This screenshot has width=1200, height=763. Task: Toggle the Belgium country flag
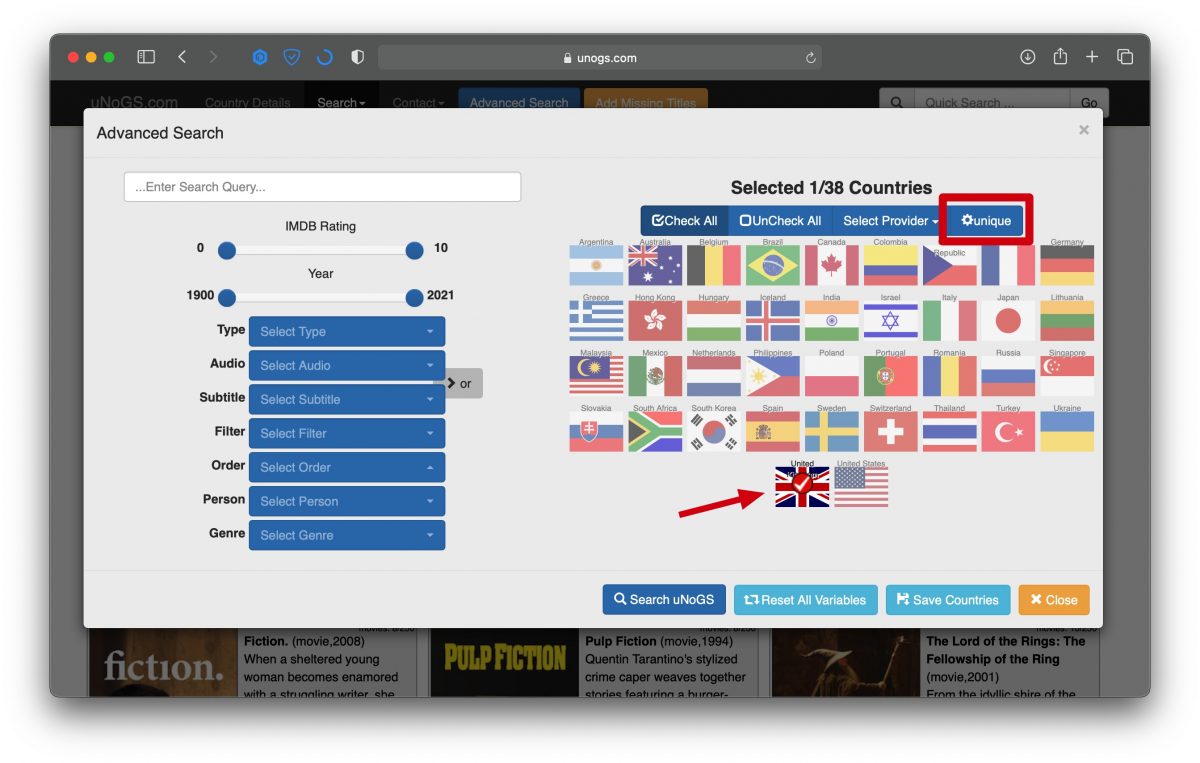714,266
